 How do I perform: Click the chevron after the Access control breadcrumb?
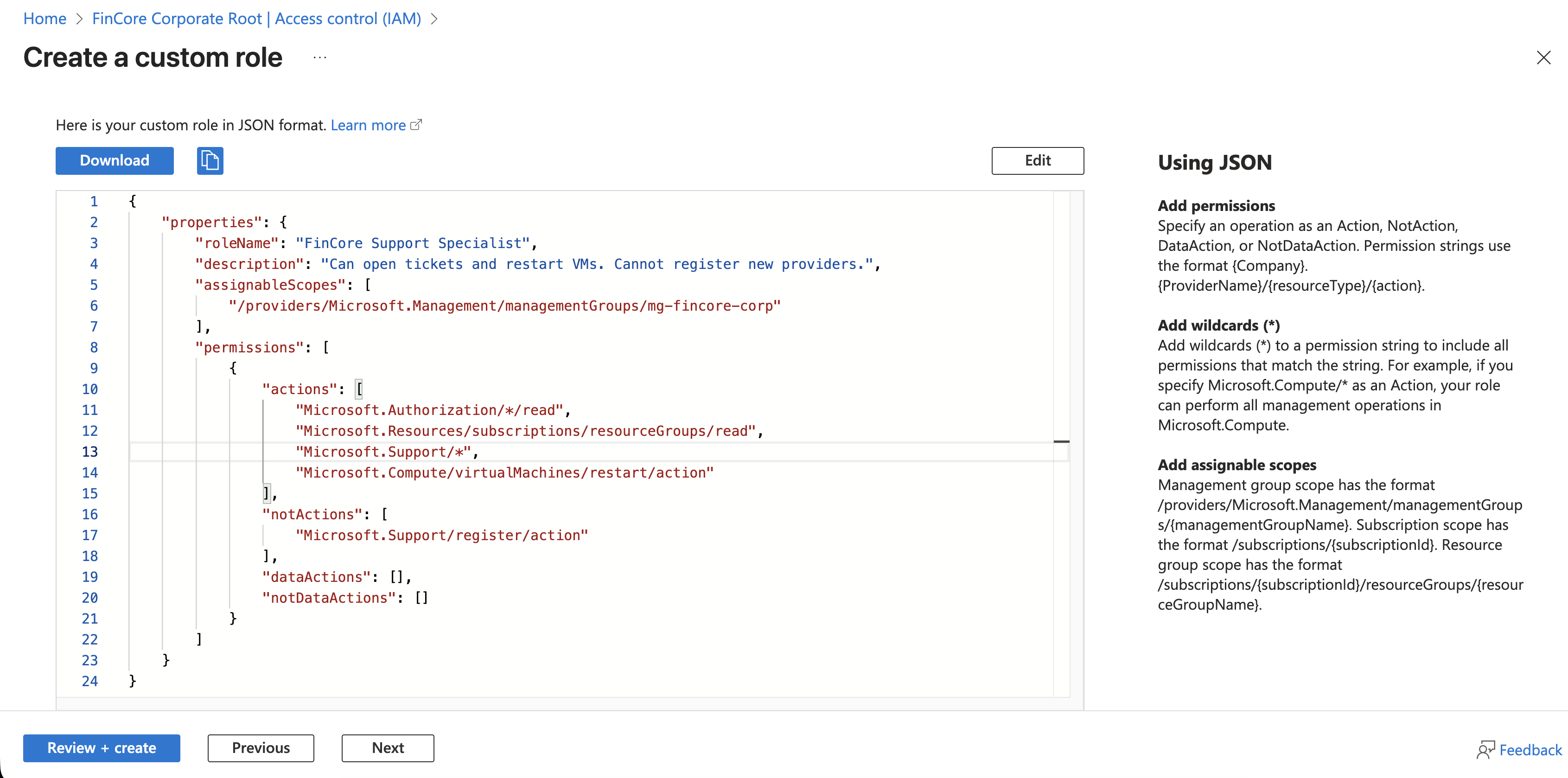(434, 19)
